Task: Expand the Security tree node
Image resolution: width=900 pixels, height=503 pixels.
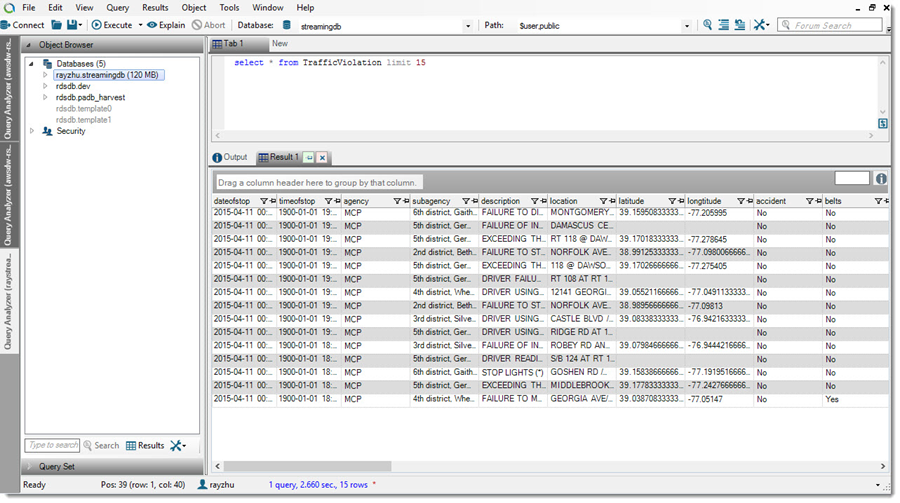Action: [33, 131]
